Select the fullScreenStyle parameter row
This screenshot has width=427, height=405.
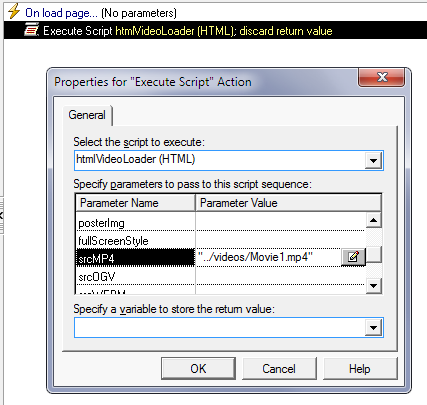click(x=221, y=240)
